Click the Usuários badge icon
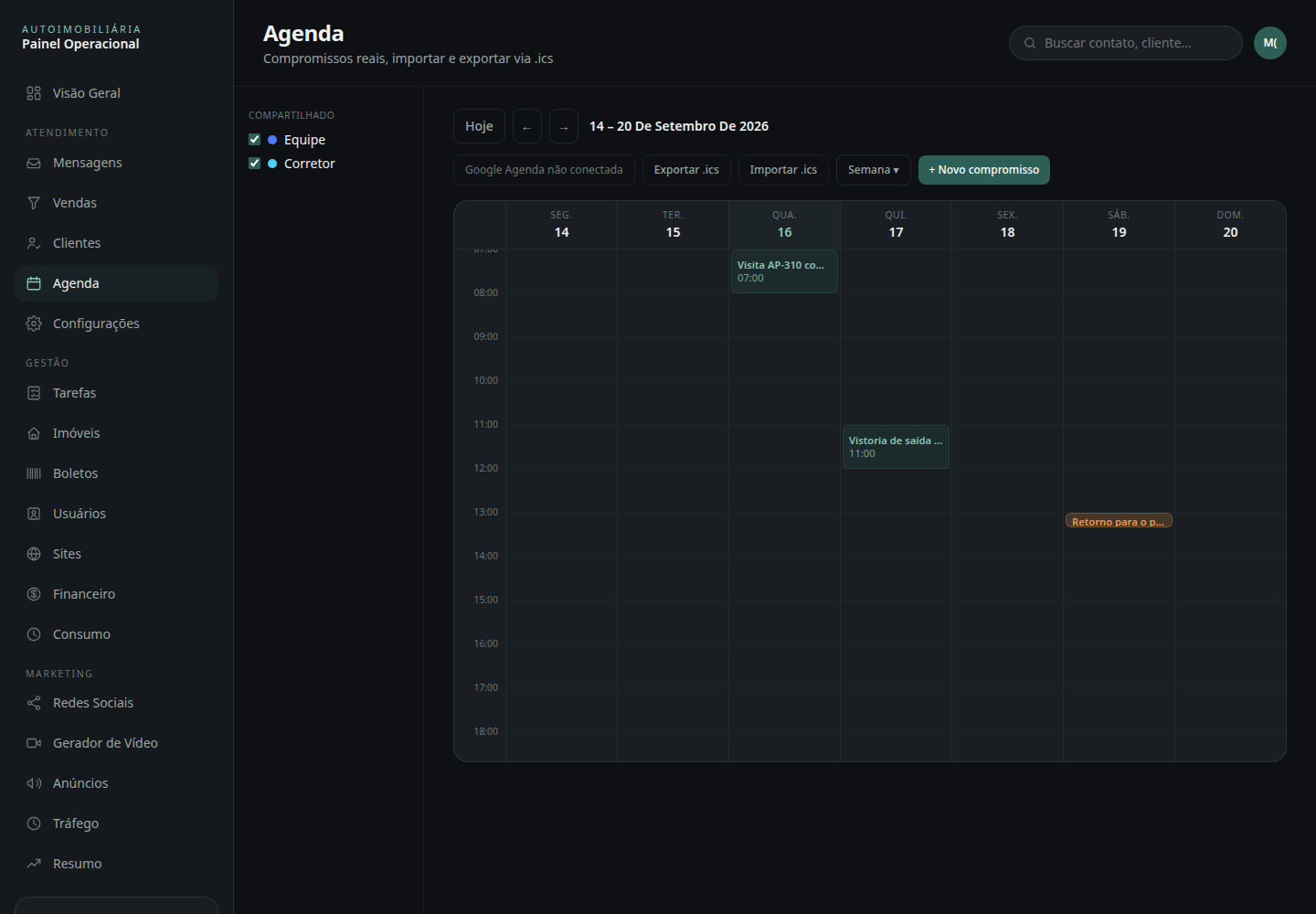The height and width of the screenshot is (914, 1316). click(x=34, y=514)
